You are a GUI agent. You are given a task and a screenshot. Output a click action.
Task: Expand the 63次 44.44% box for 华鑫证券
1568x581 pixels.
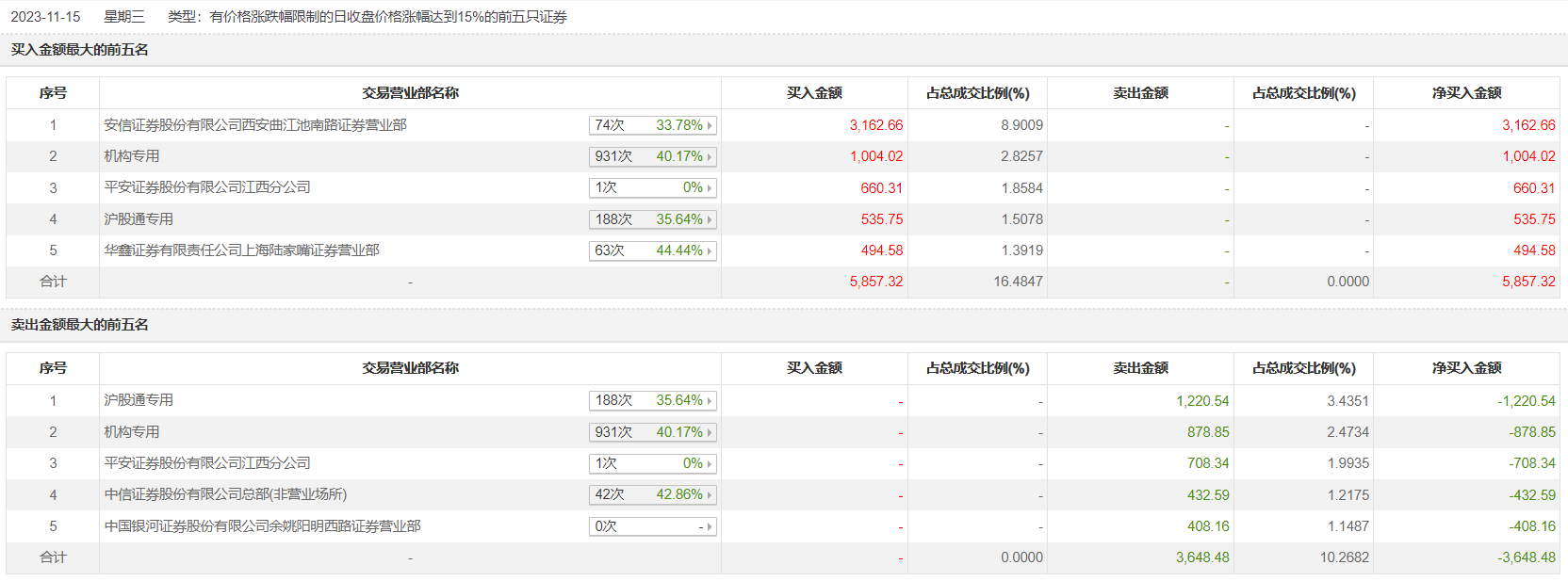pos(653,250)
